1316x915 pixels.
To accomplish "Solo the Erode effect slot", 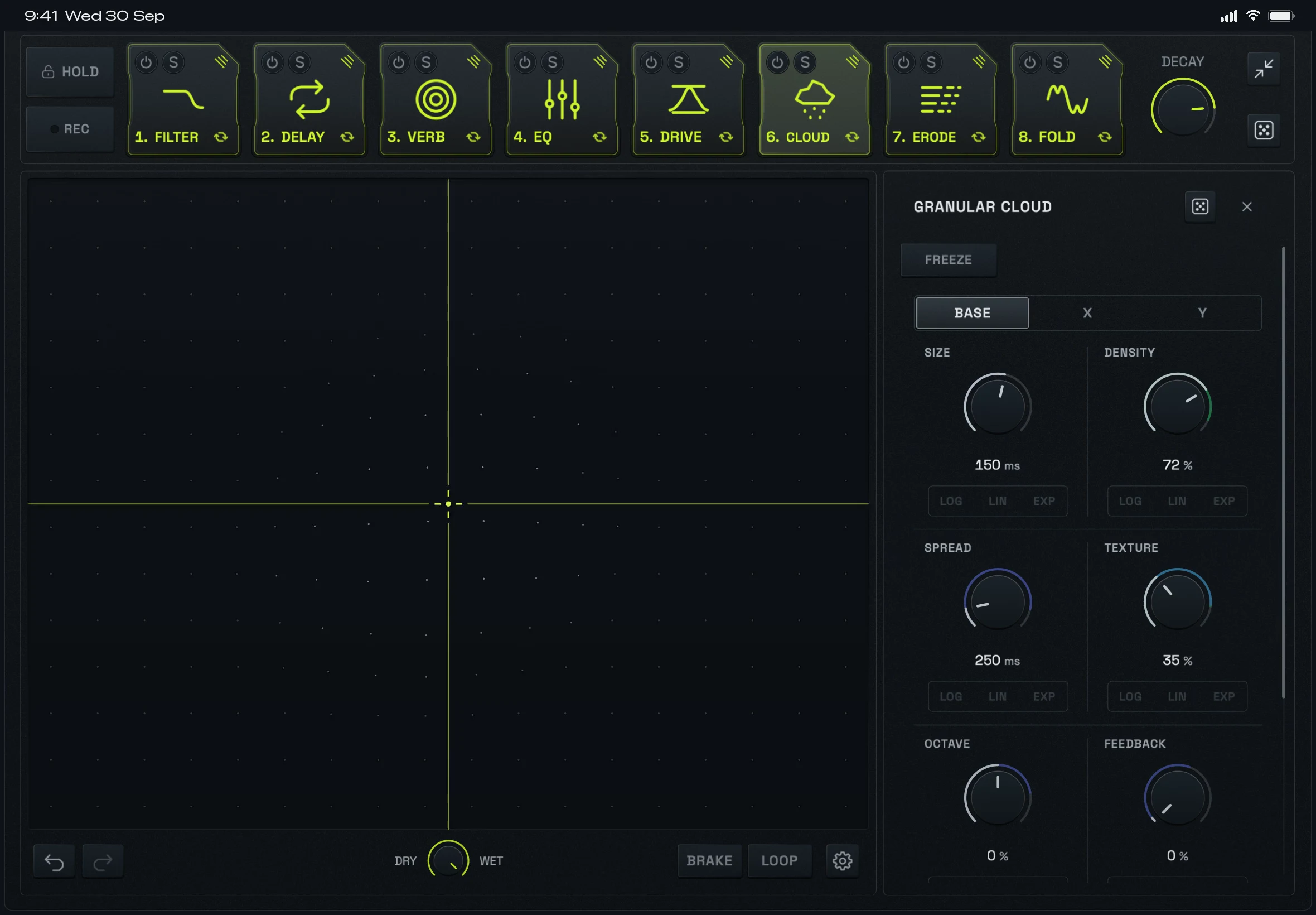I will (931, 62).
